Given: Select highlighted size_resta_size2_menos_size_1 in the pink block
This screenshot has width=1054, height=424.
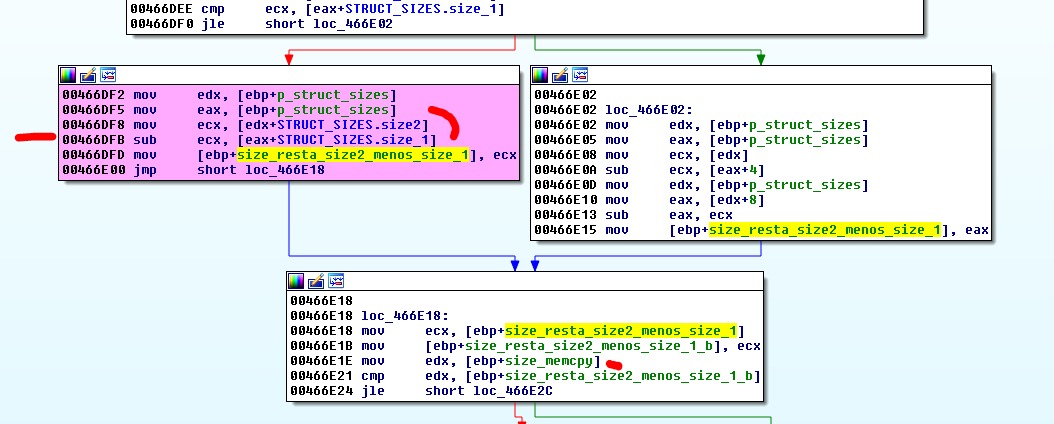Looking at the screenshot, I should click(x=353, y=155).
